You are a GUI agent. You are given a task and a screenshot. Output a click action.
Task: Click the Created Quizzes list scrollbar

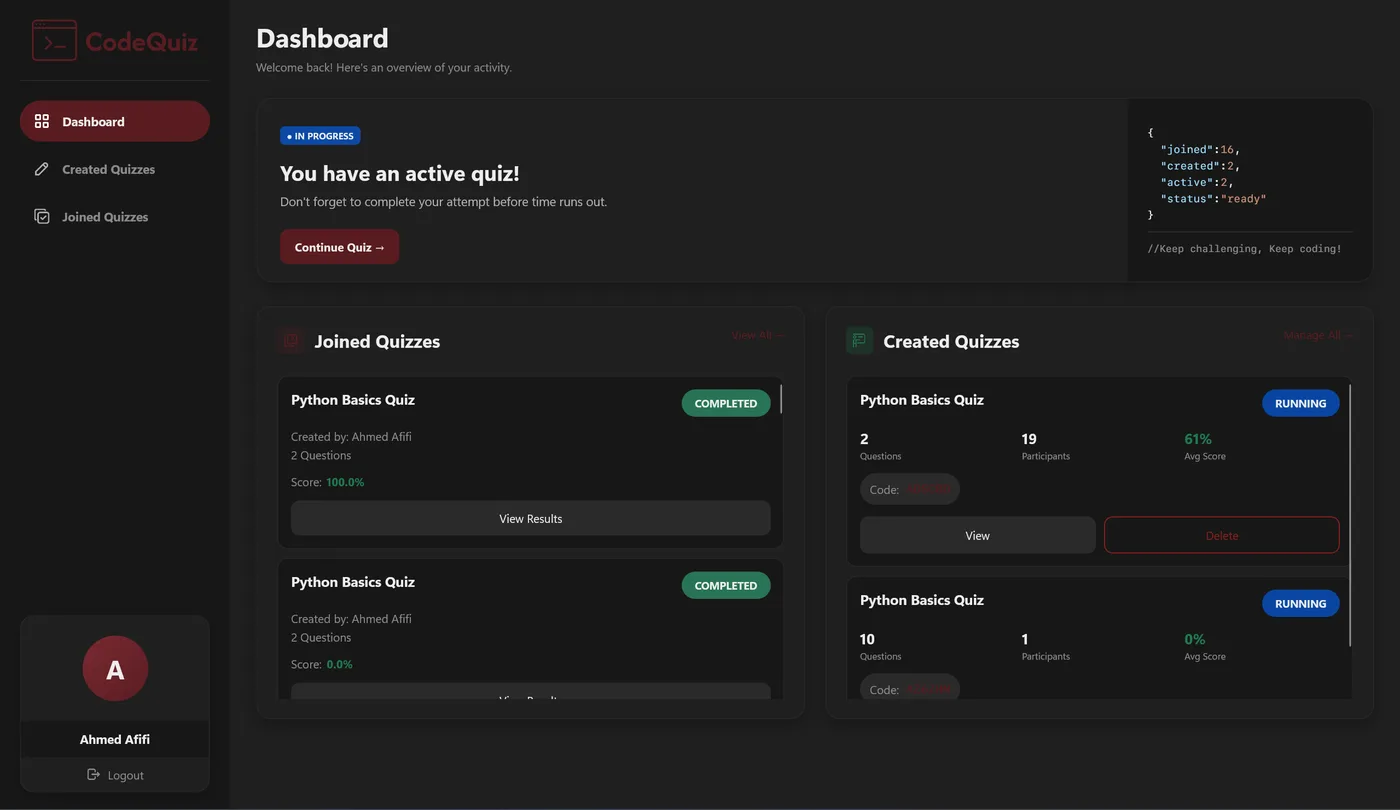pos(1350,514)
